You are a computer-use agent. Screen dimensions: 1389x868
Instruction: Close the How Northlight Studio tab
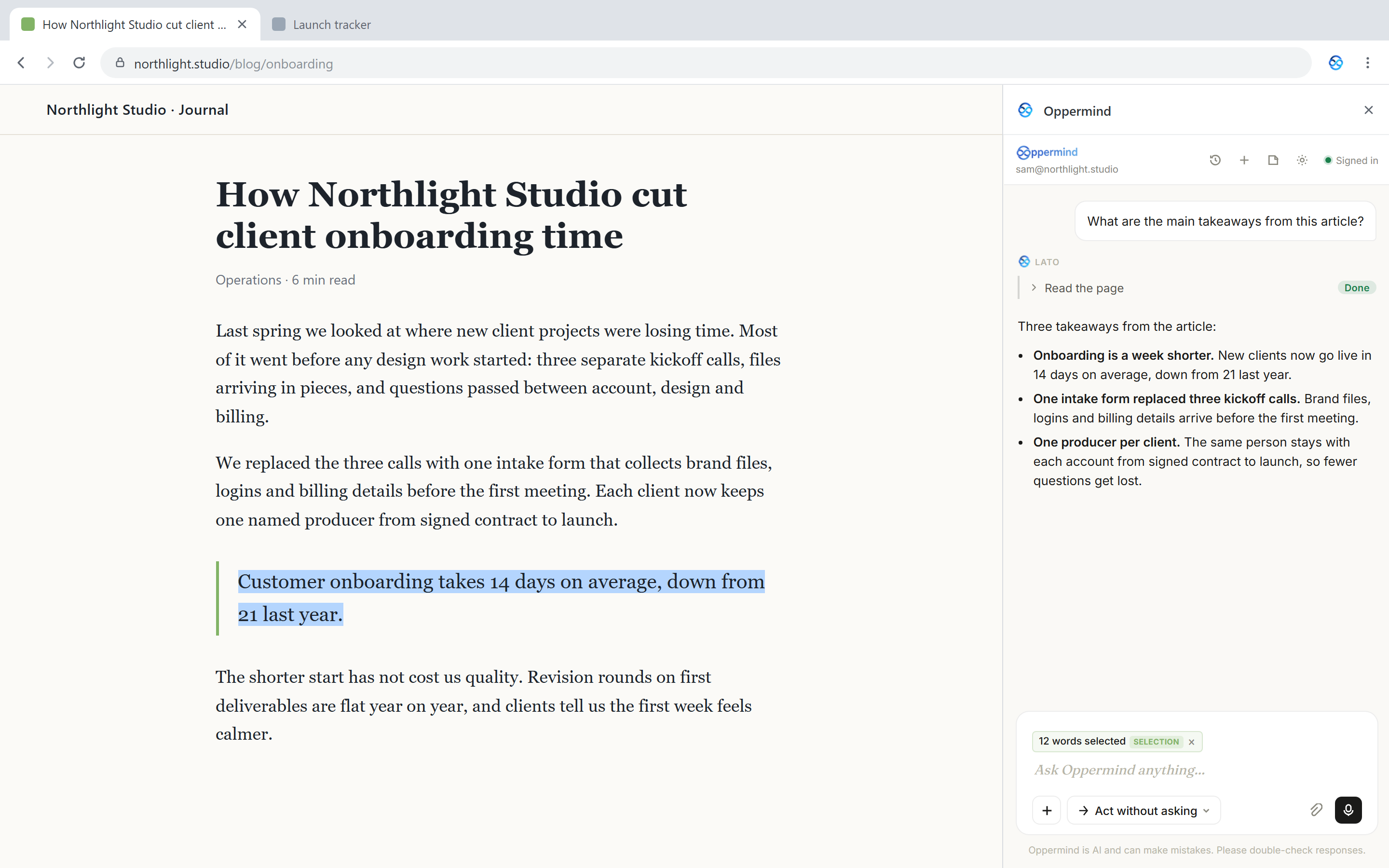242,24
